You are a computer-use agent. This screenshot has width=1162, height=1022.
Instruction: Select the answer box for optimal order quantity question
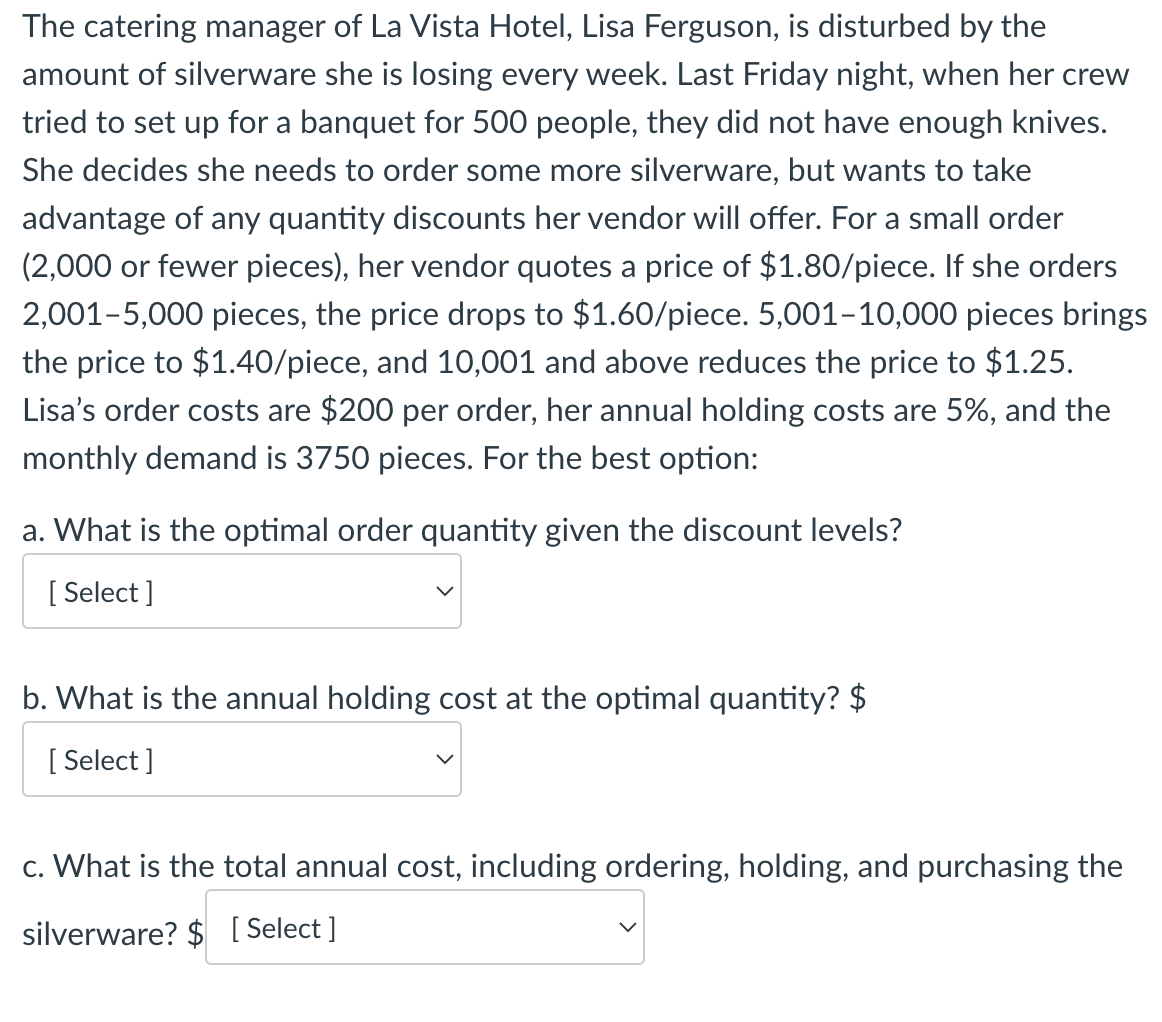click(x=240, y=591)
